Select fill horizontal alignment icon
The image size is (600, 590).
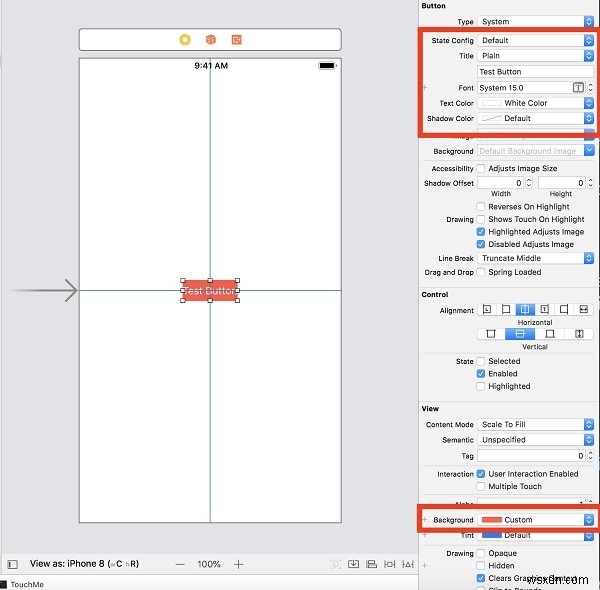(583, 309)
